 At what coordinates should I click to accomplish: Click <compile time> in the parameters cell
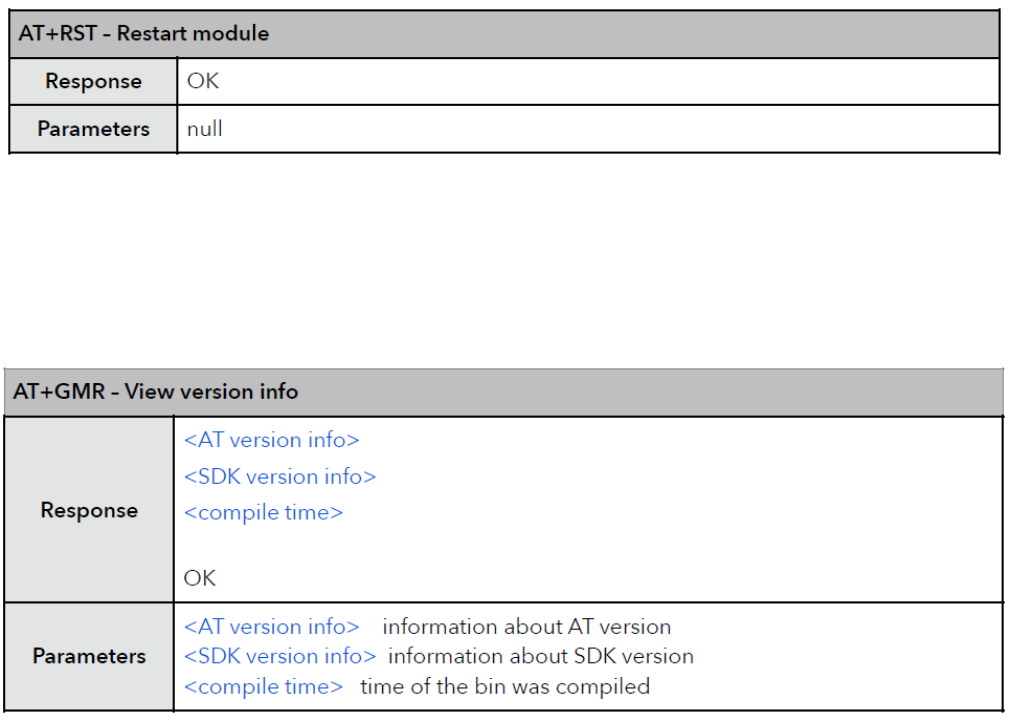coord(263,687)
